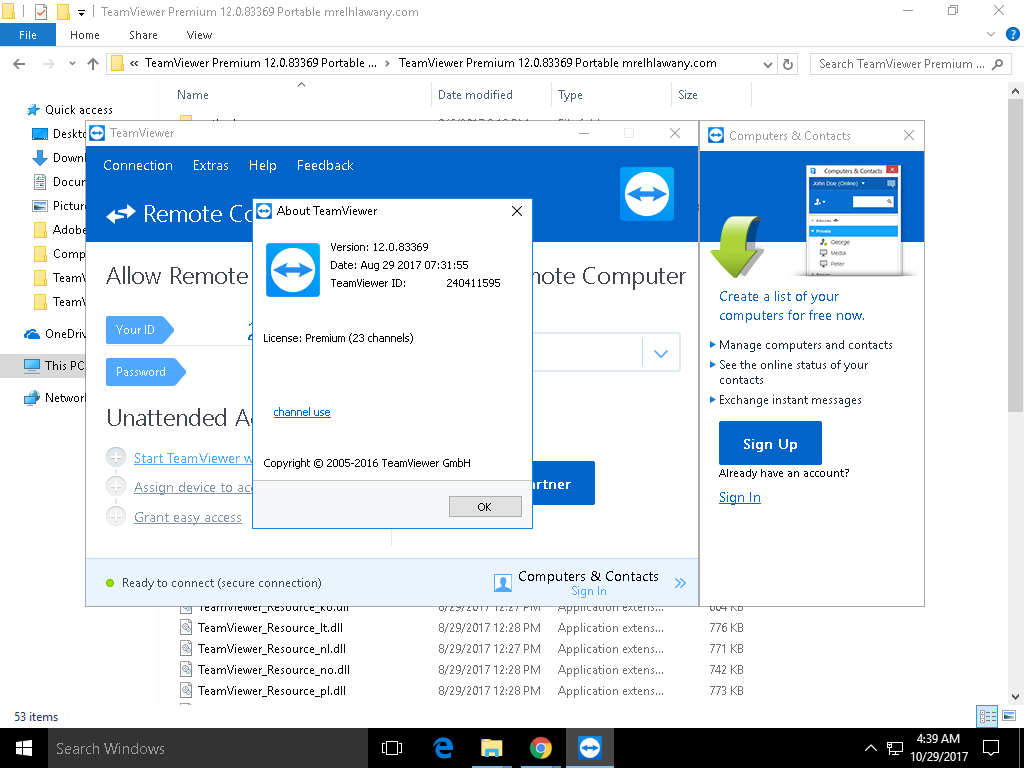
Task: Expand the Partner ID dropdown arrow
Action: pyautogui.click(x=660, y=353)
